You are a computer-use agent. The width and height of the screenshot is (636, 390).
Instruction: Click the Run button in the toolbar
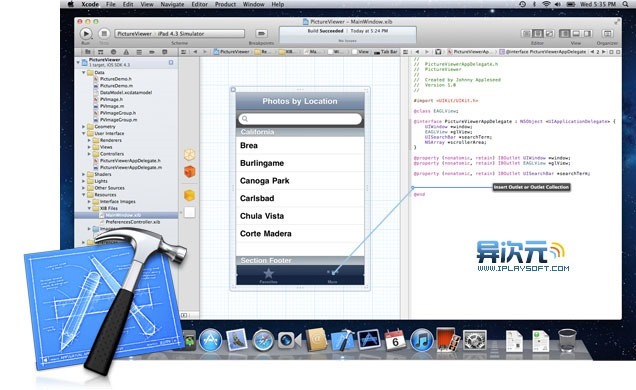[x=86, y=34]
